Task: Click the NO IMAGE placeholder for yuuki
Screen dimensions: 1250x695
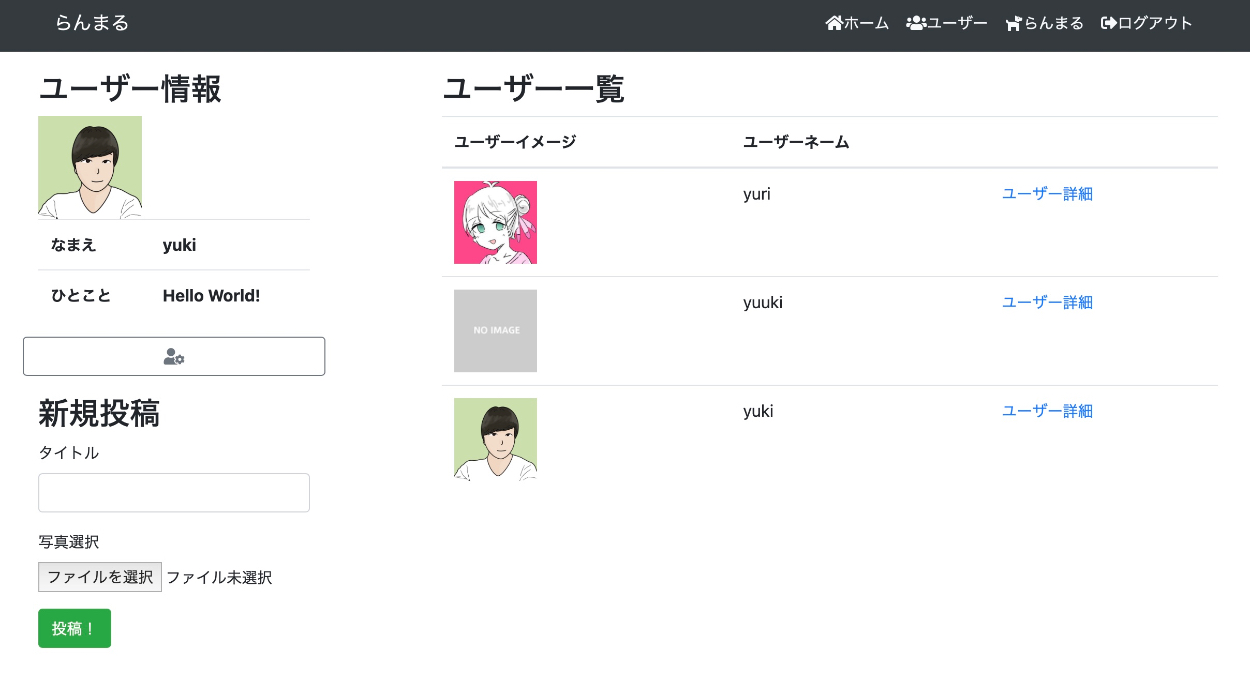Action: pos(495,331)
